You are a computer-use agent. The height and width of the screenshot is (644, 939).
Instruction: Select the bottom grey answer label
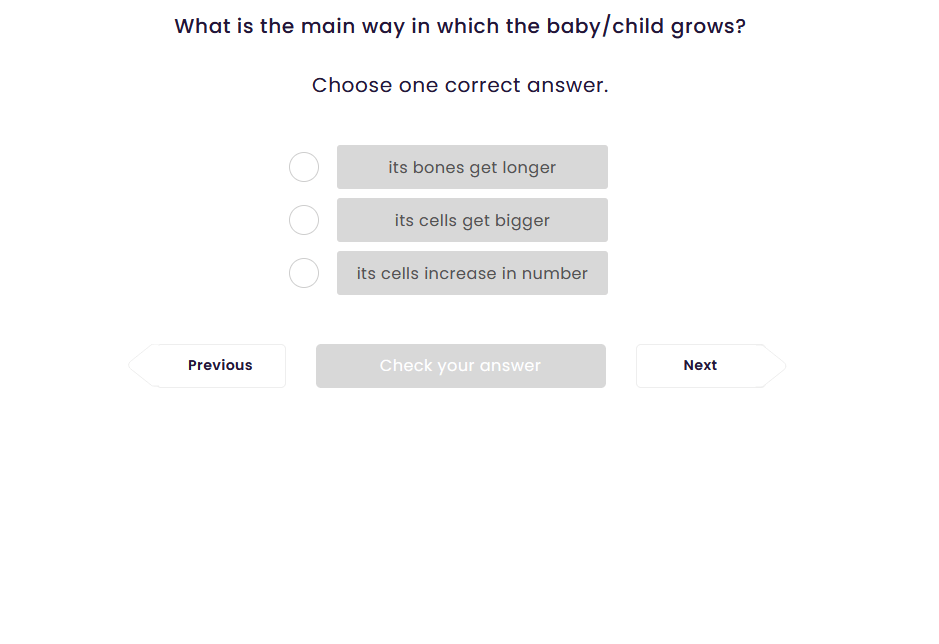pyautogui.click(x=472, y=273)
